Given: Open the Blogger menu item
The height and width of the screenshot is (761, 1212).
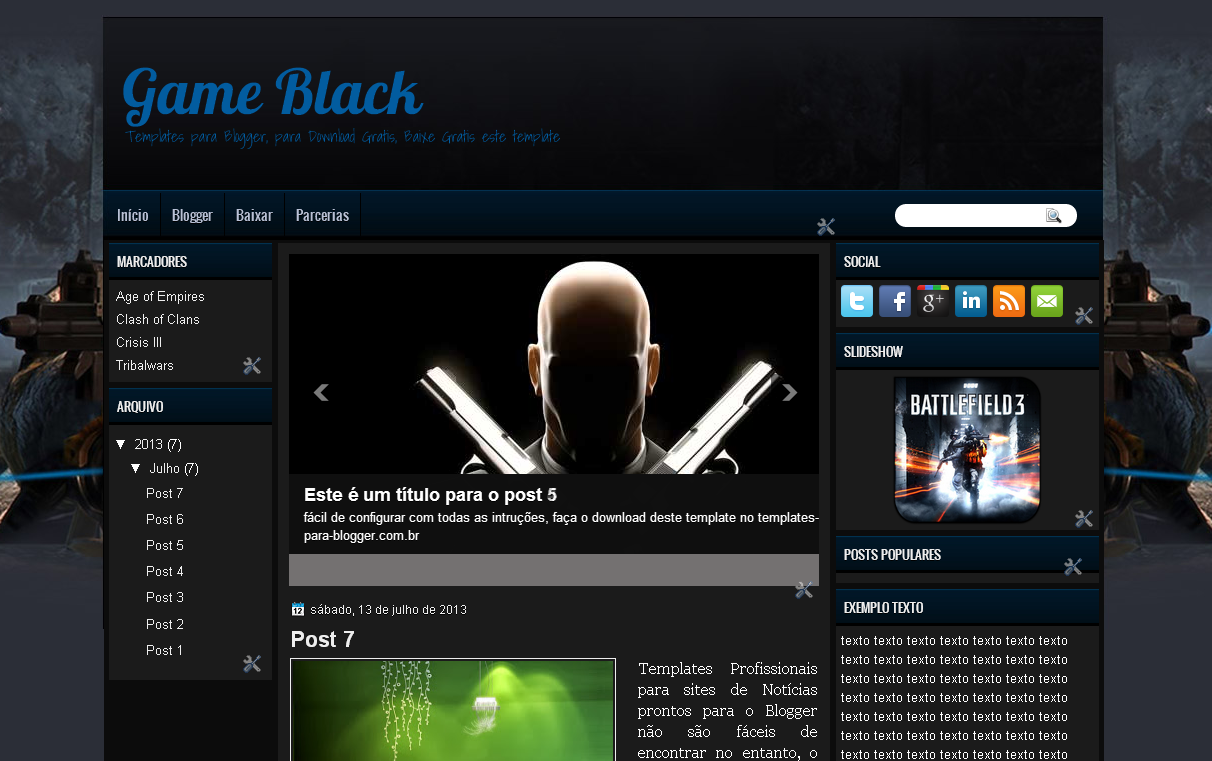Looking at the screenshot, I should 192,215.
